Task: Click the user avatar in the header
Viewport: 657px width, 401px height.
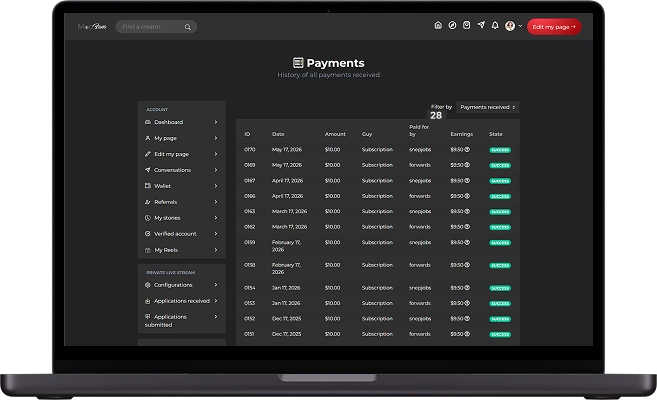Action: 510,26
